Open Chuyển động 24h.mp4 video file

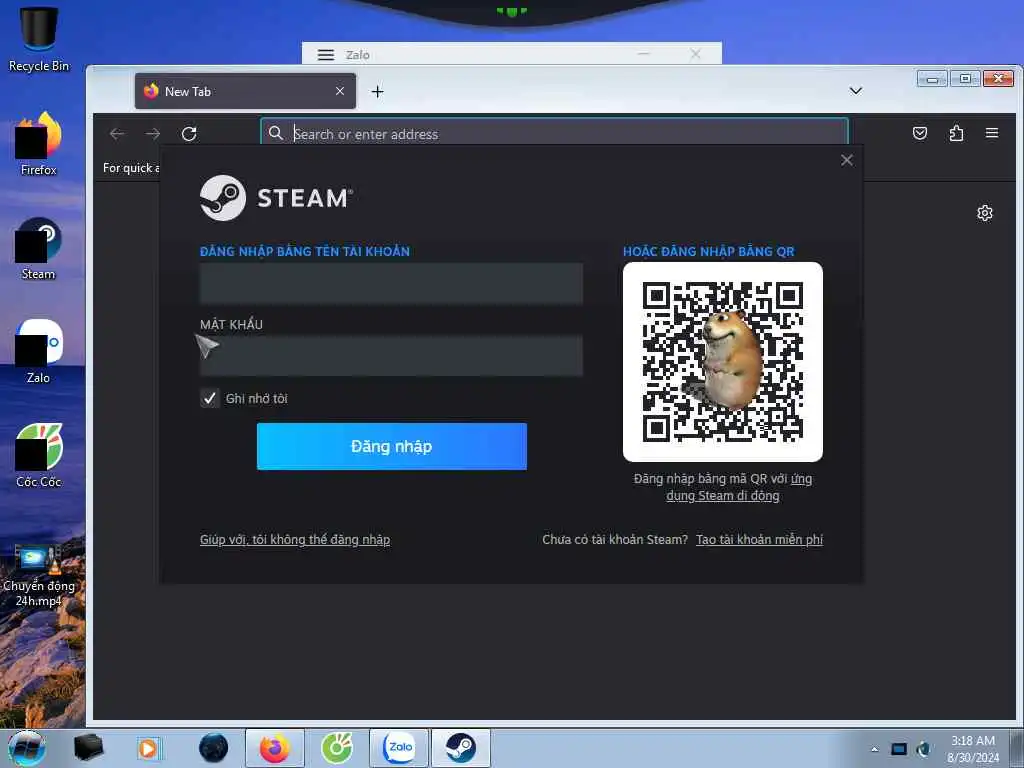click(x=39, y=575)
